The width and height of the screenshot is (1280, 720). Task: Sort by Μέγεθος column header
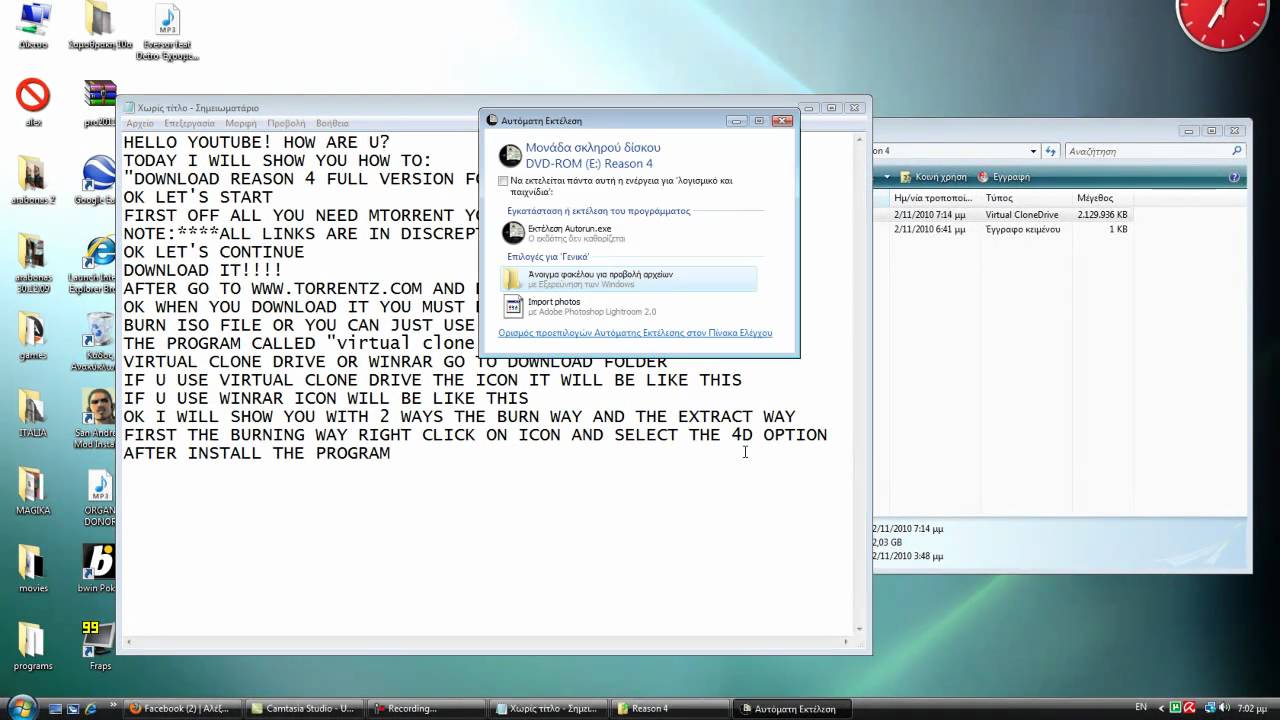(1104, 198)
